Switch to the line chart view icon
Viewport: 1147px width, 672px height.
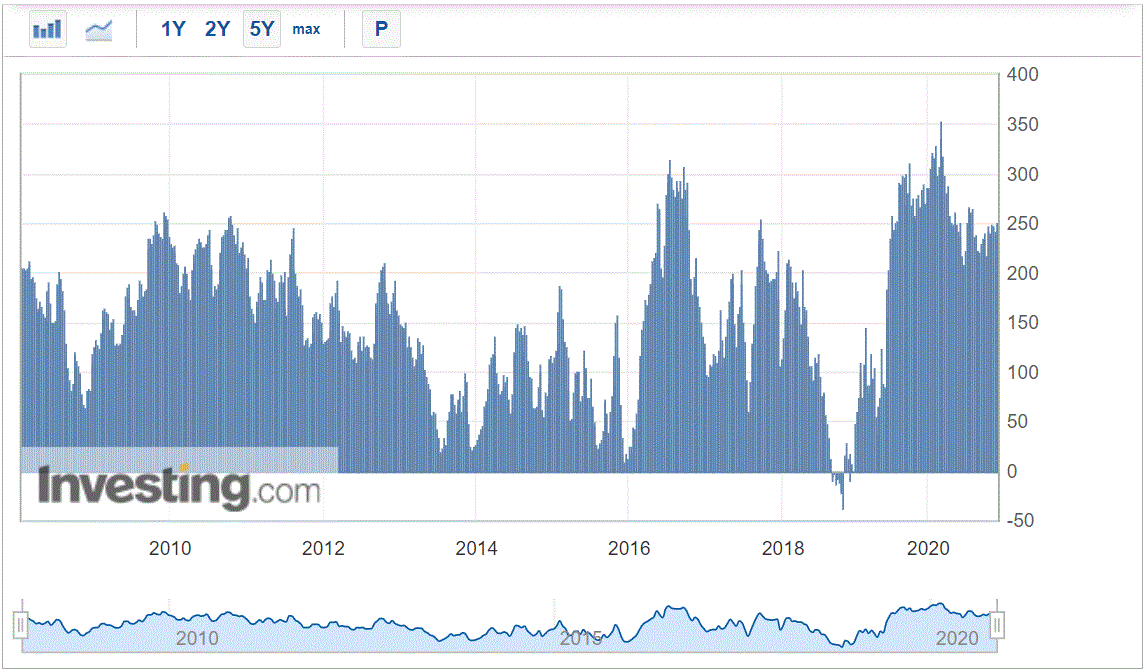coord(99,29)
